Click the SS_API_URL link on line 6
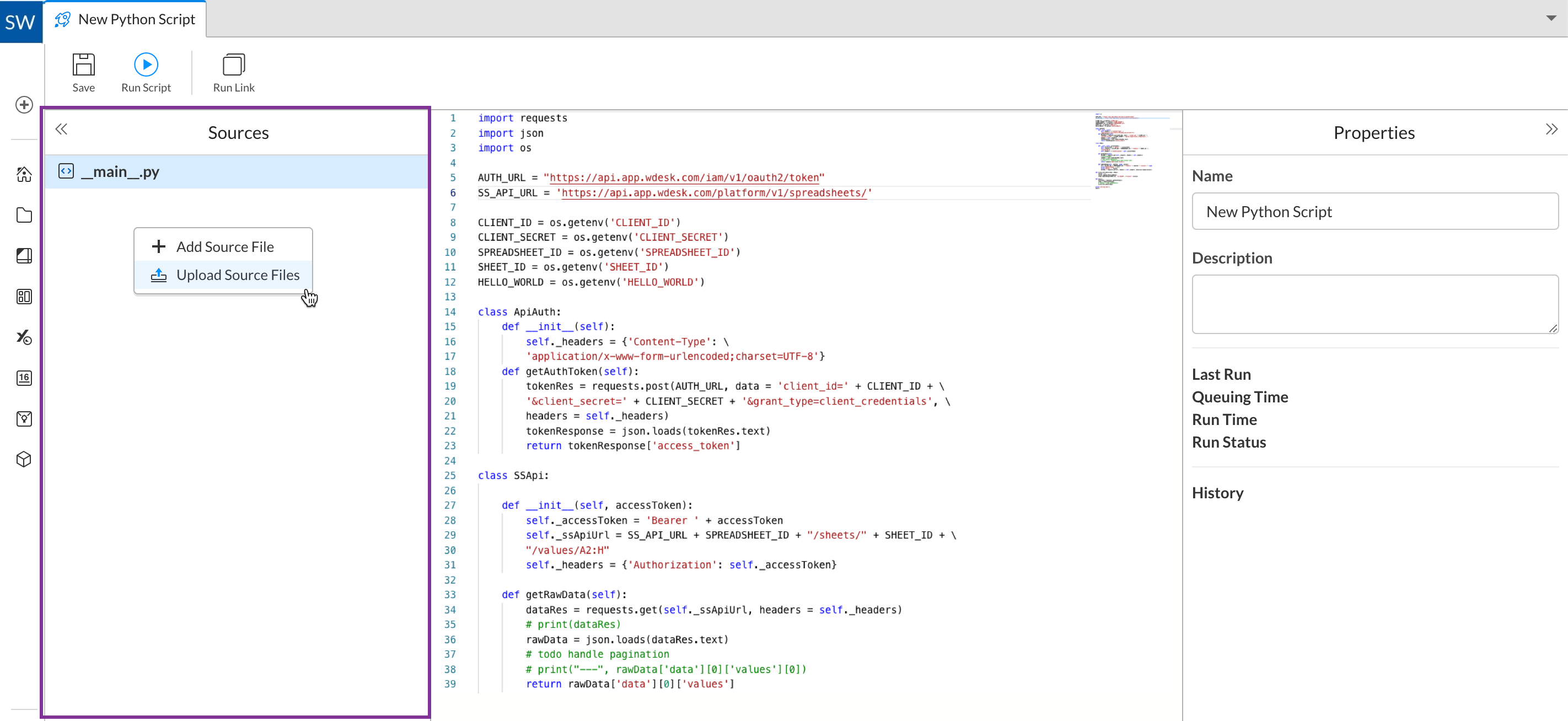 point(713,193)
